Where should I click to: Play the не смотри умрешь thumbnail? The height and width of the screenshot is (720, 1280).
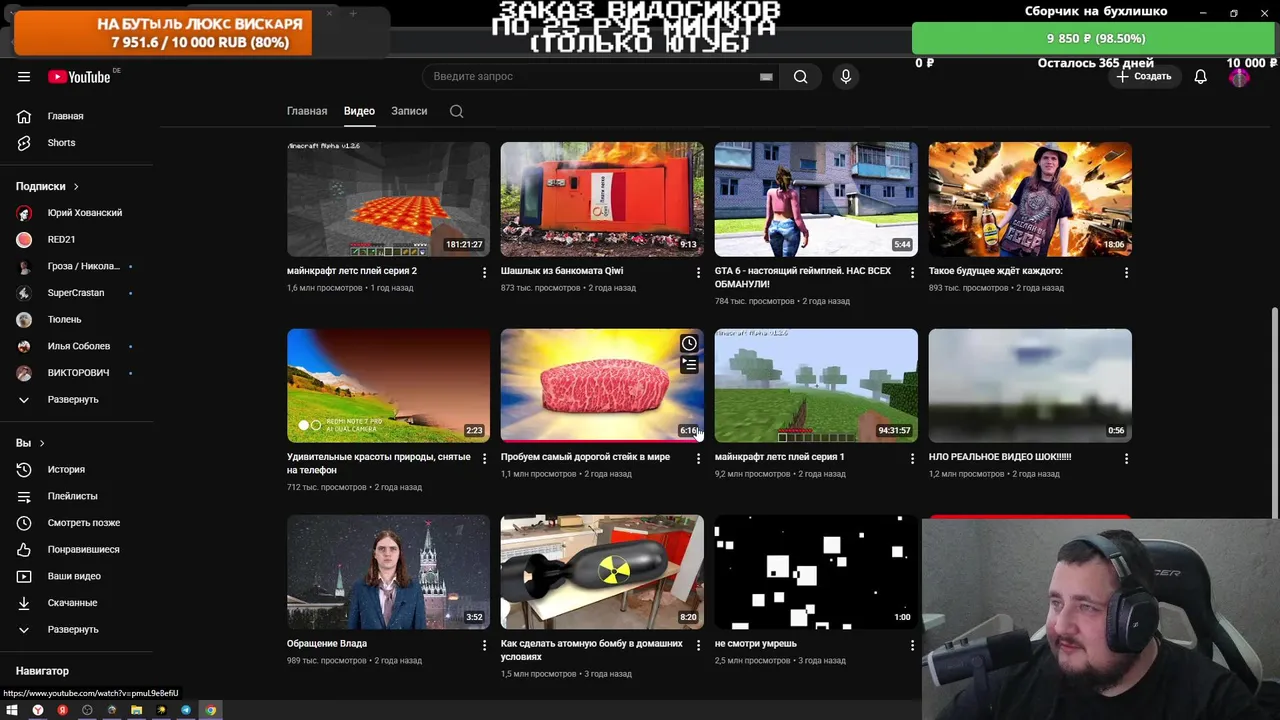(816, 572)
